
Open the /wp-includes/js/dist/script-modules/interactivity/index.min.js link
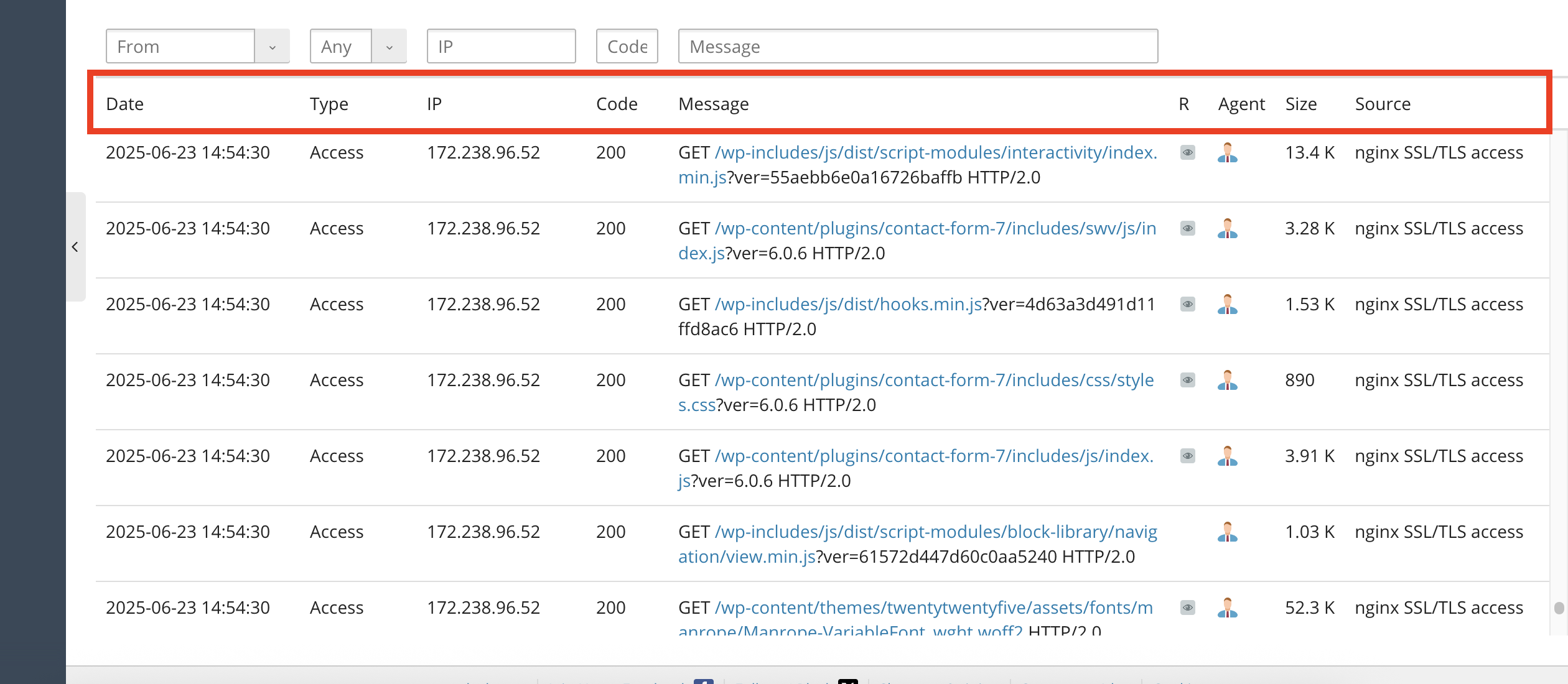(936, 153)
